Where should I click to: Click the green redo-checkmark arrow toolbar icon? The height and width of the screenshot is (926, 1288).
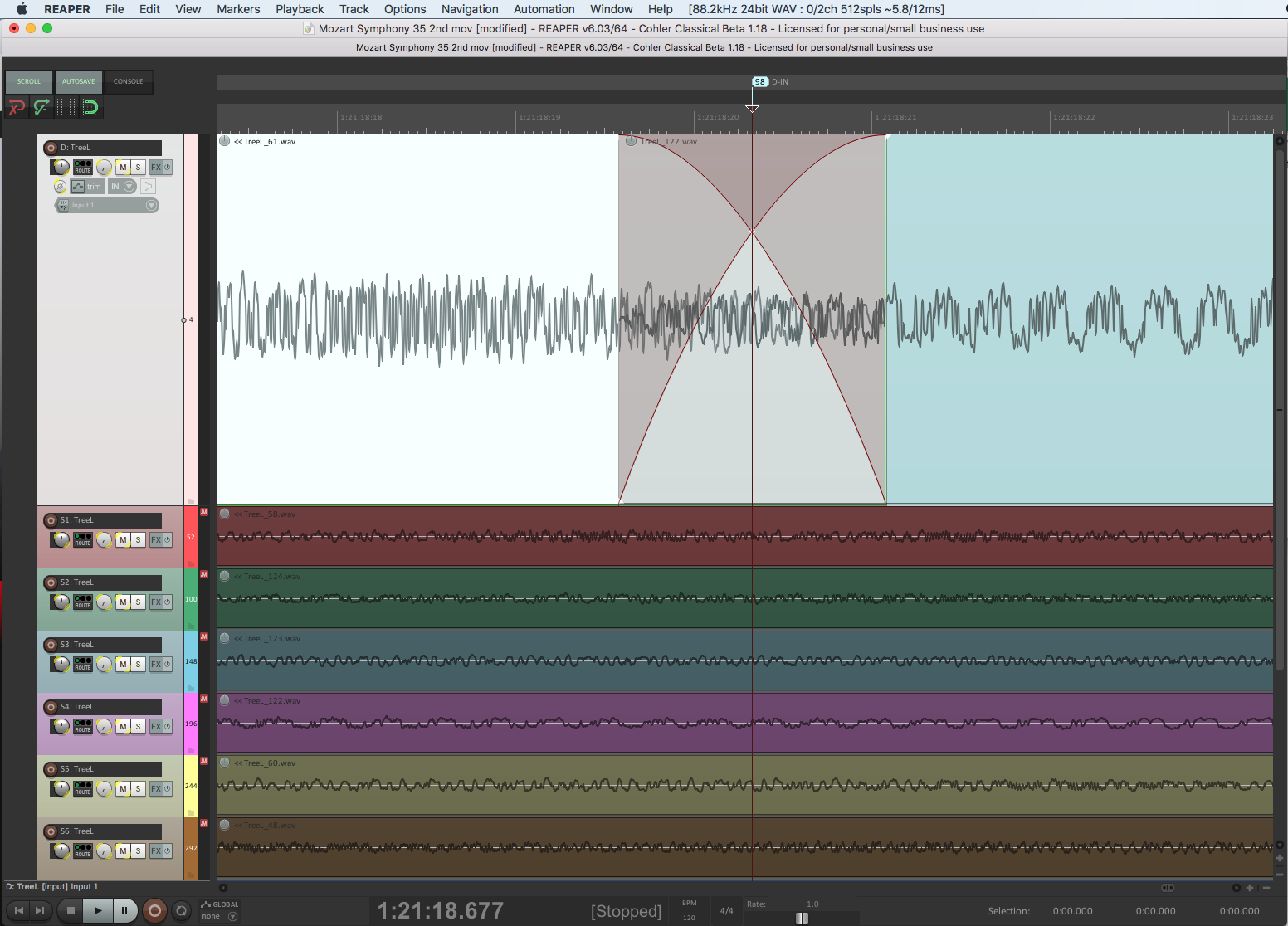tap(41, 107)
